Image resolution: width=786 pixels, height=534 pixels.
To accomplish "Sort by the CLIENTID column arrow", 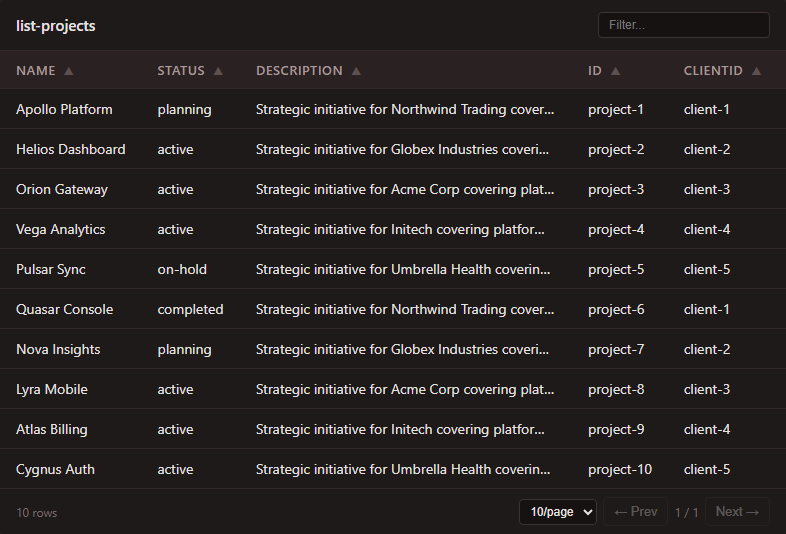I will [756, 71].
